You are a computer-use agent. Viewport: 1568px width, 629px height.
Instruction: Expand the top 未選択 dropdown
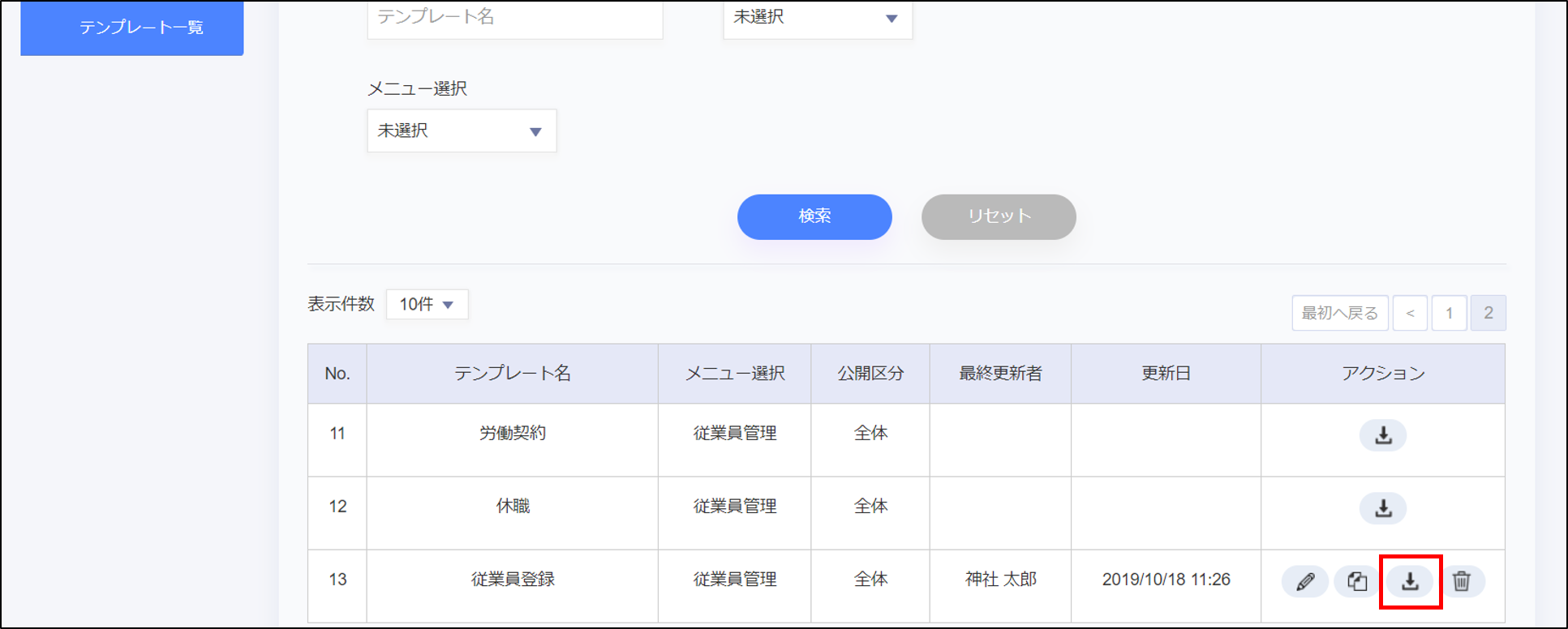(817, 18)
